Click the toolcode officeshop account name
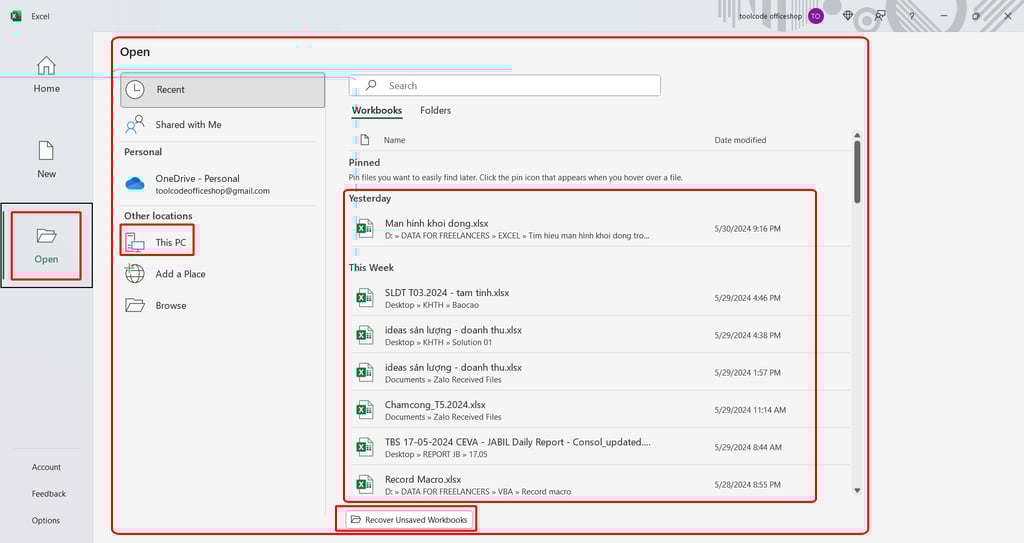The width and height of the screenshot is (1024, 543). (770, 16)
